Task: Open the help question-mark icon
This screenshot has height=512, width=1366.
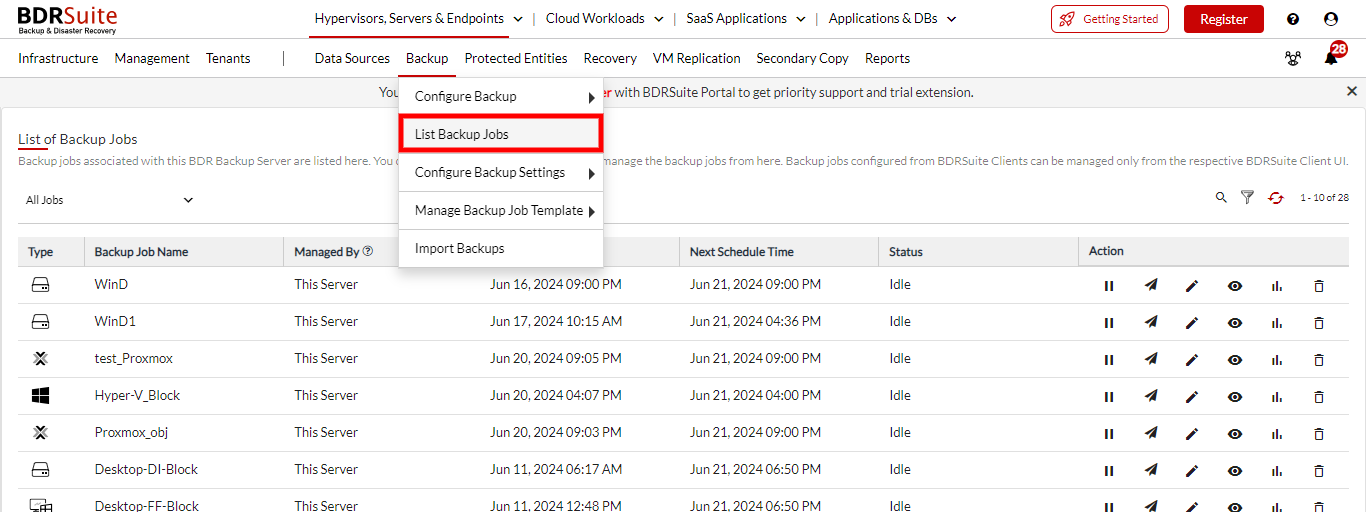Action: coord(1293,19)
